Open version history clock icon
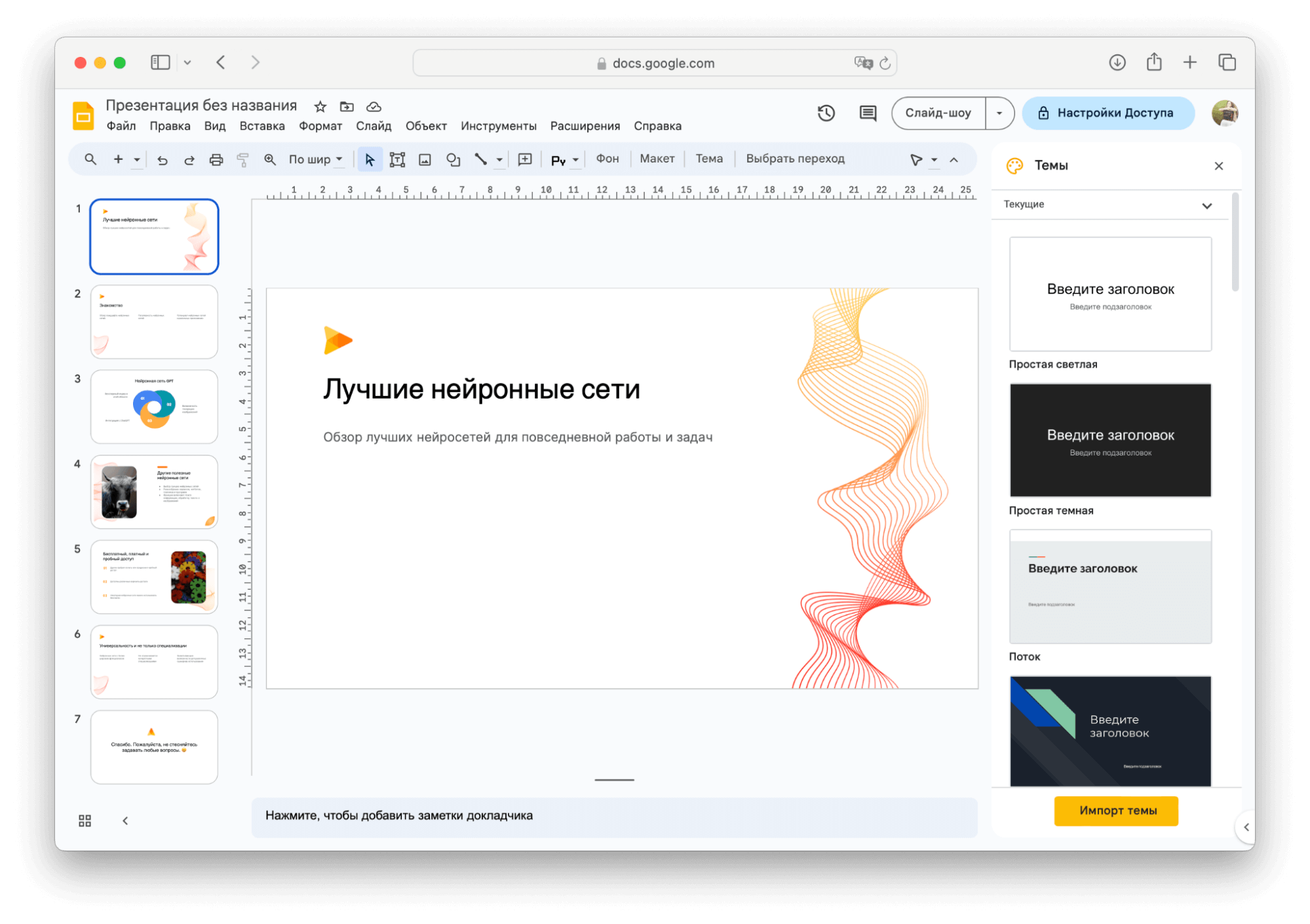 (x=826, y=113)
